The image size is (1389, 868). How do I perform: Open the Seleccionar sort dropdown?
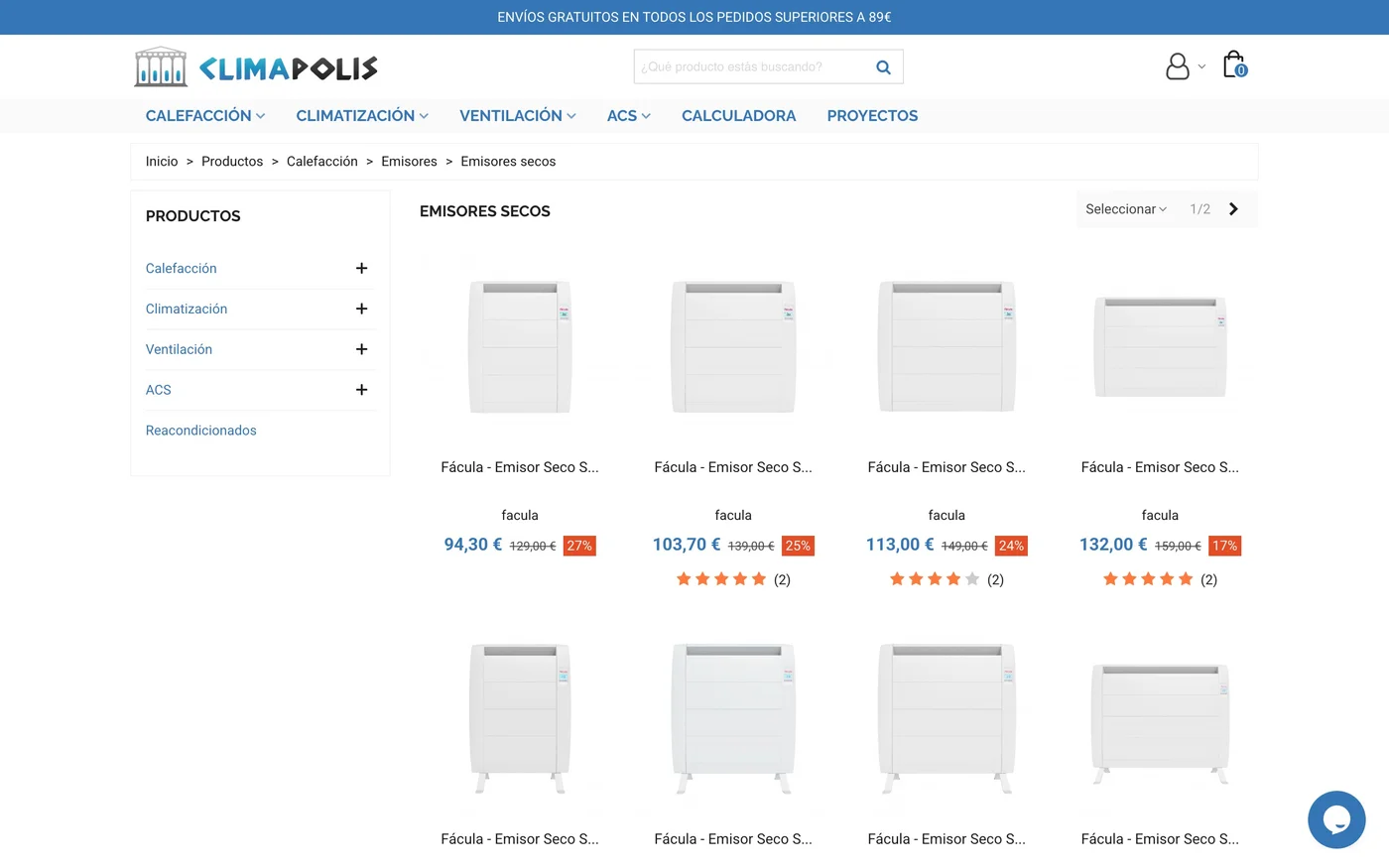(1126, 209)
